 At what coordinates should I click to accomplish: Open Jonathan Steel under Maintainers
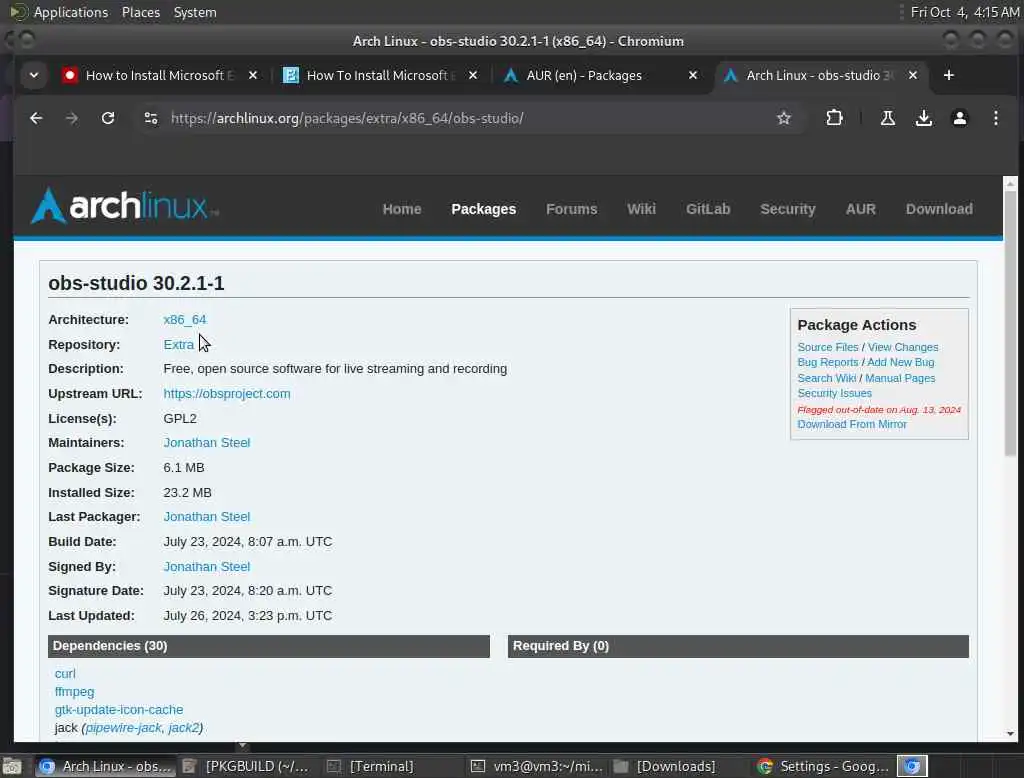pos(206,443)
